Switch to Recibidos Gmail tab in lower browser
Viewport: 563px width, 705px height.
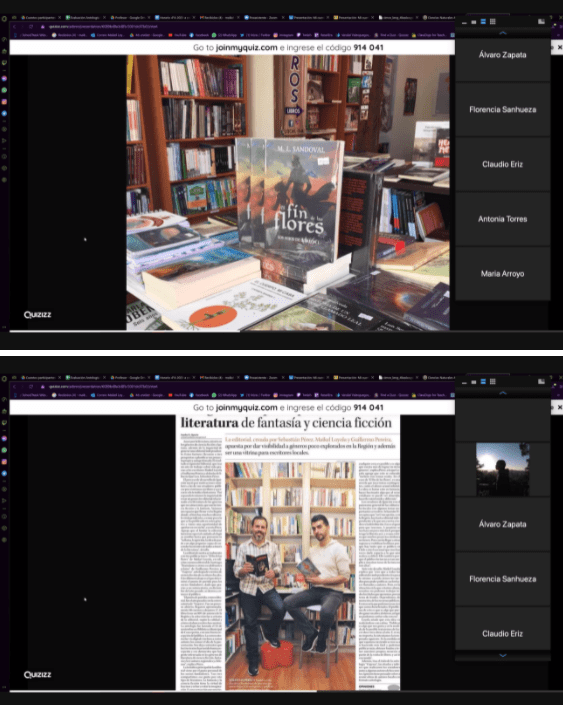tap(217, 377)
